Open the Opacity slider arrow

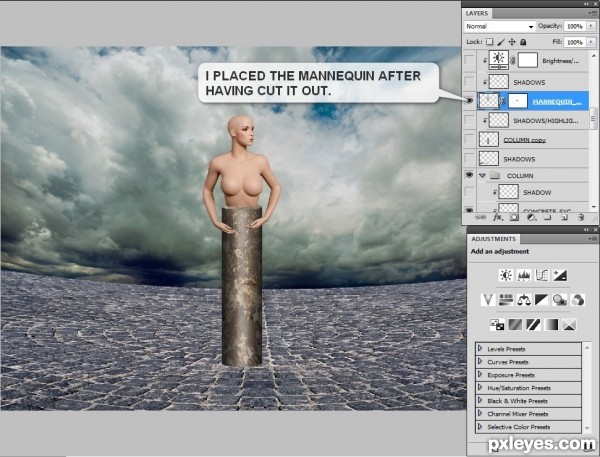[x=592, y=26]
